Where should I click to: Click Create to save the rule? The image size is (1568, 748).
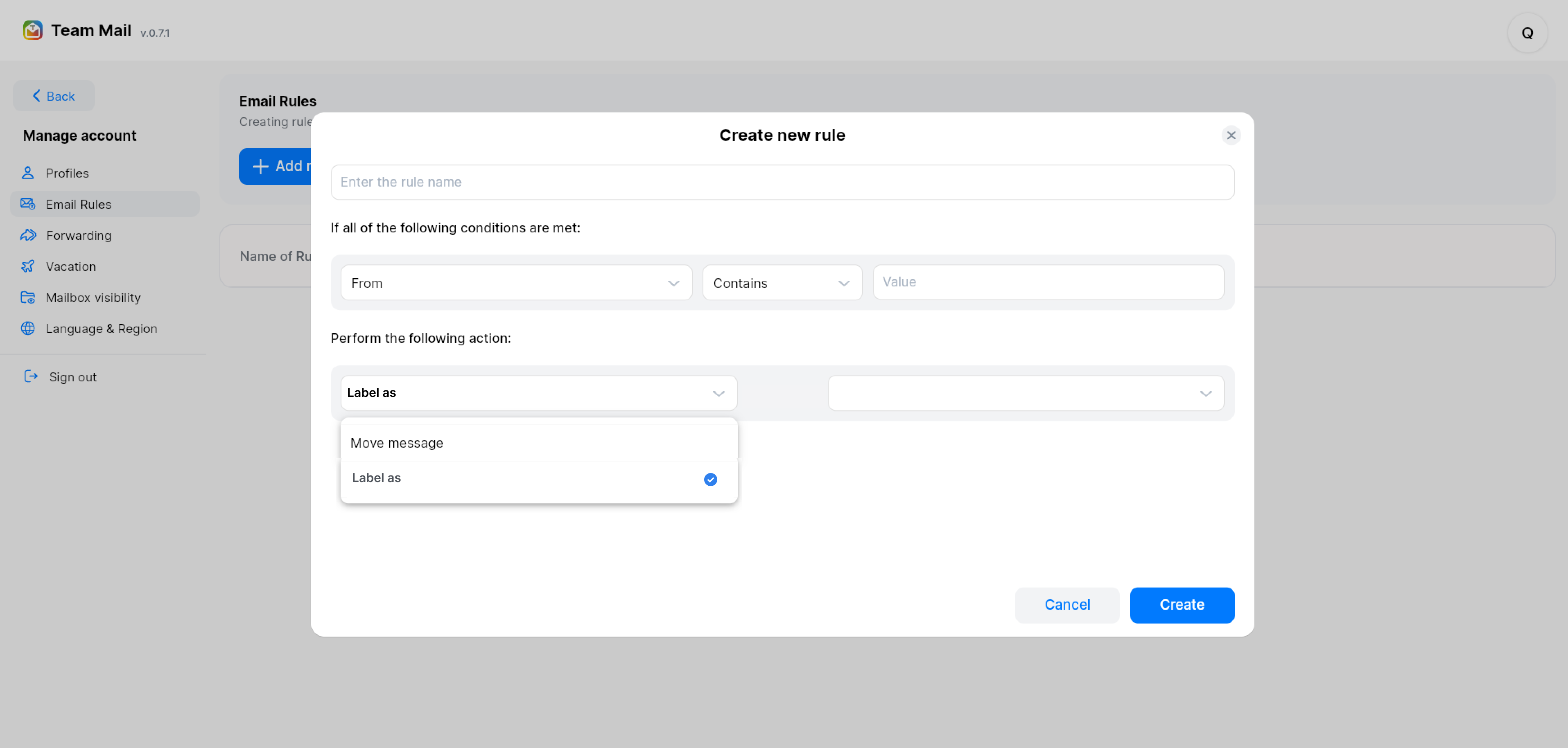point(1182,605)
